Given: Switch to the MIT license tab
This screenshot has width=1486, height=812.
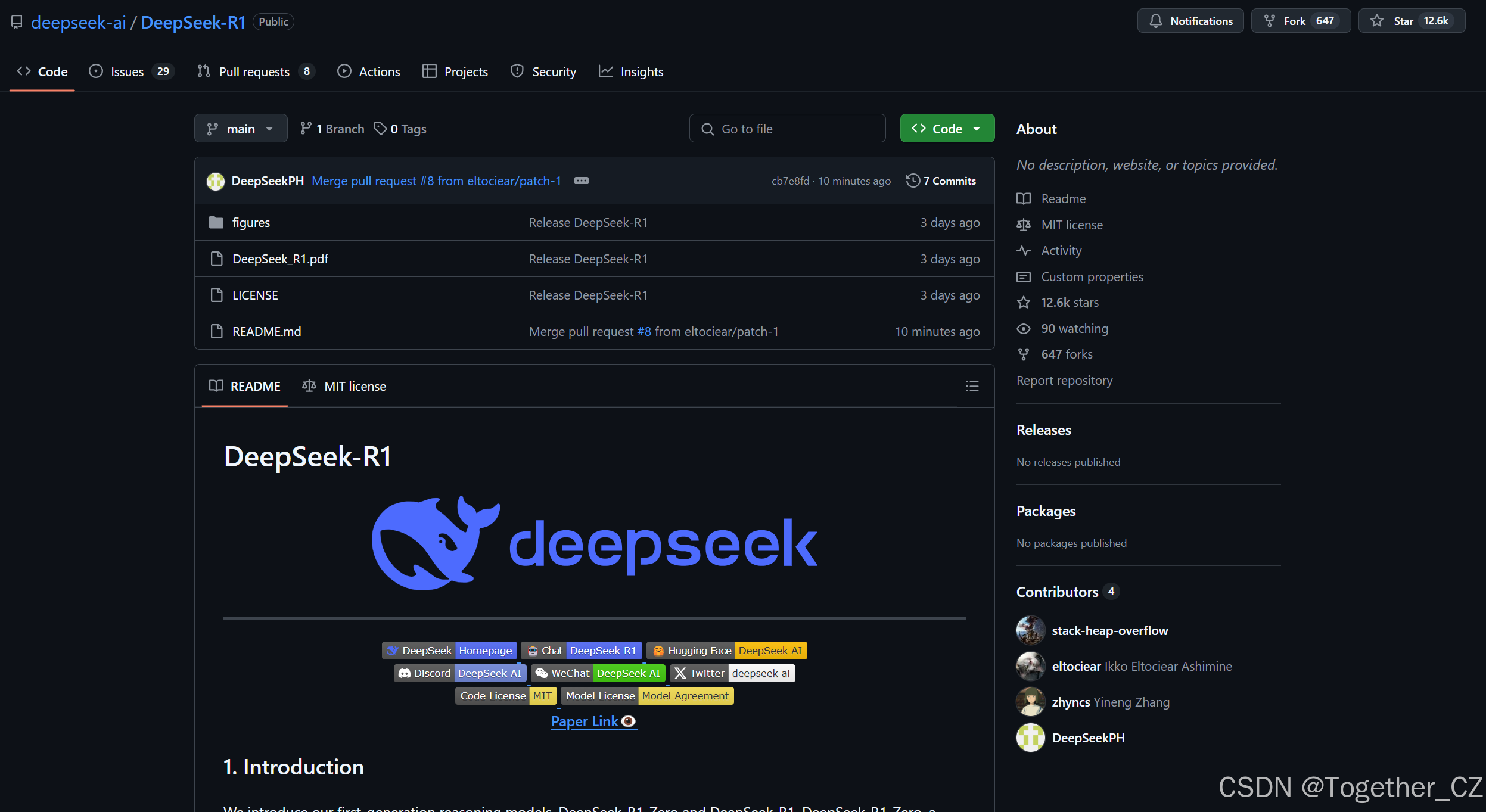Looking at the screenshot, I should (x=344, y=386).
